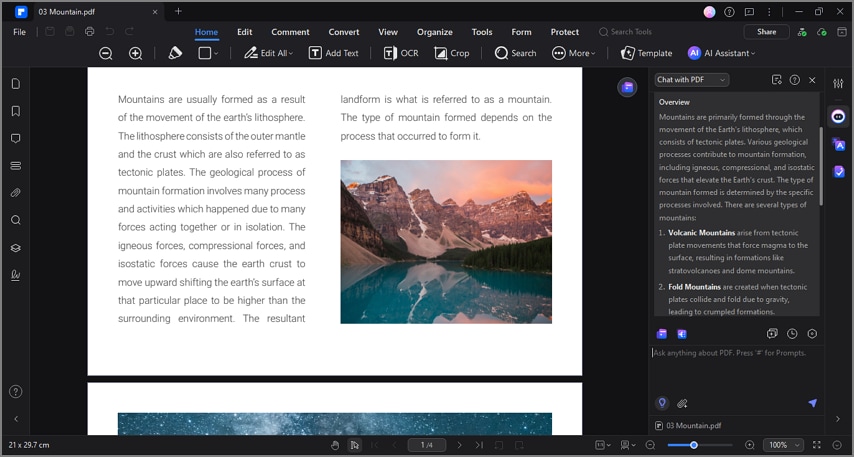Image resolution: width=854 pixels, height=457 pixels.
Task: Adjust the zoom slider in status bar
Action: [x=699, y=445]
